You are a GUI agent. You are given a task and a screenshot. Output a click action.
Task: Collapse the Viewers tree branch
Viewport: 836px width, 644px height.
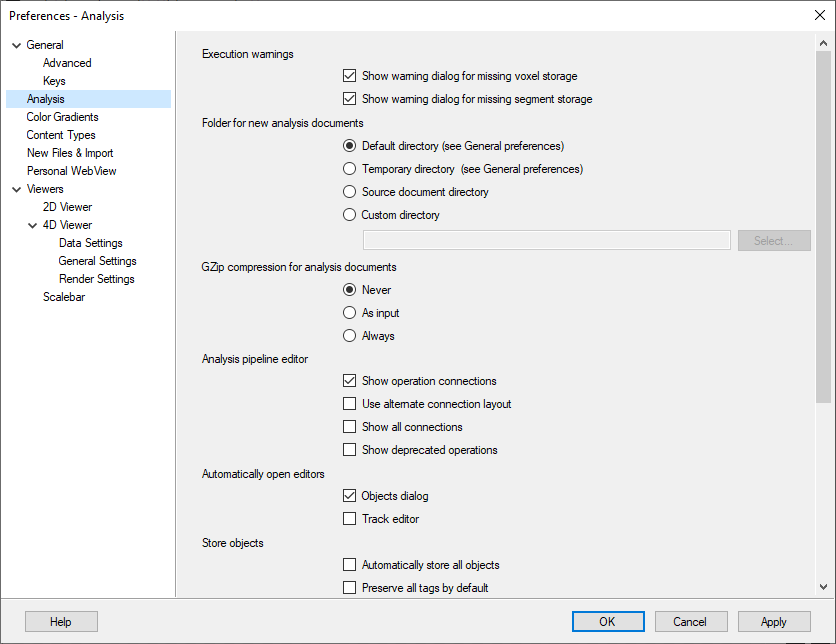coord(16,188)
